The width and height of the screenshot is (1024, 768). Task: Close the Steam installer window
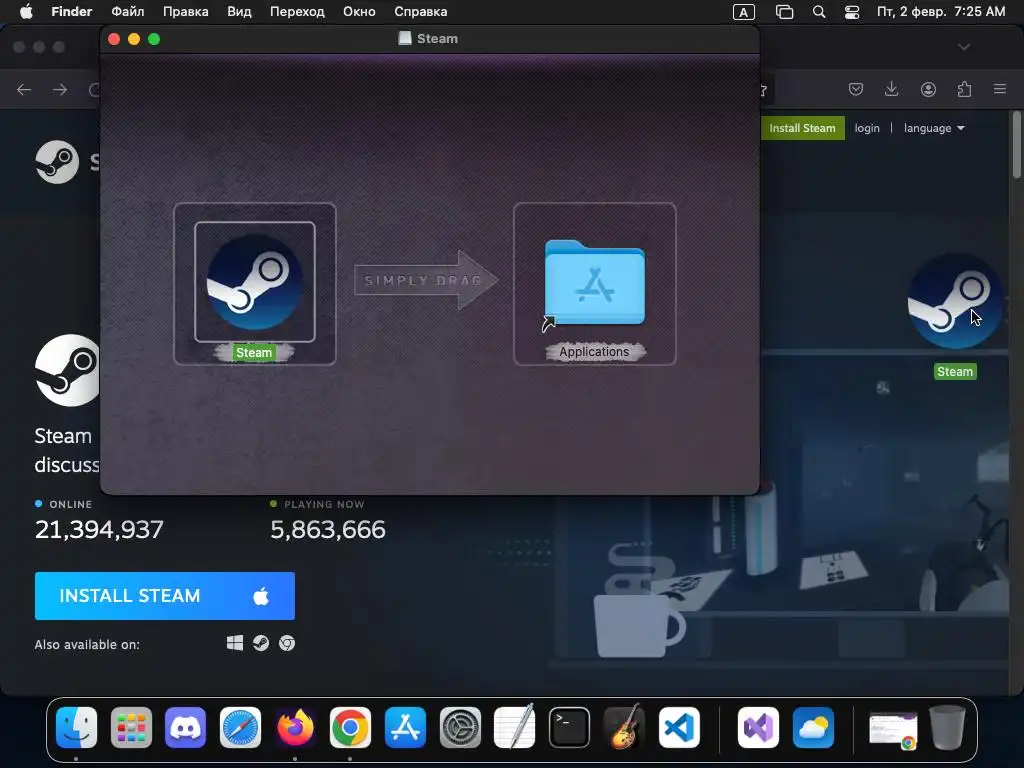[114, 39]
